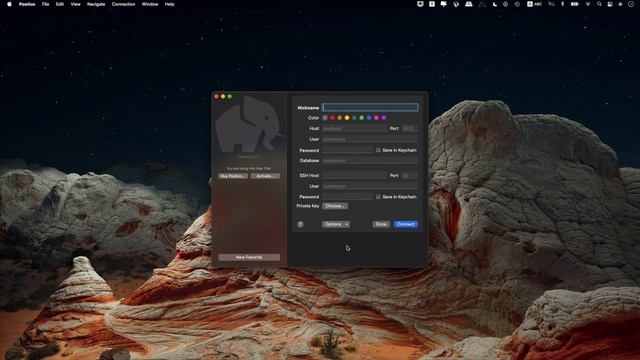Select the red color swatch
The height and width of the screenshot is (360, 640).
coord(332,118)
